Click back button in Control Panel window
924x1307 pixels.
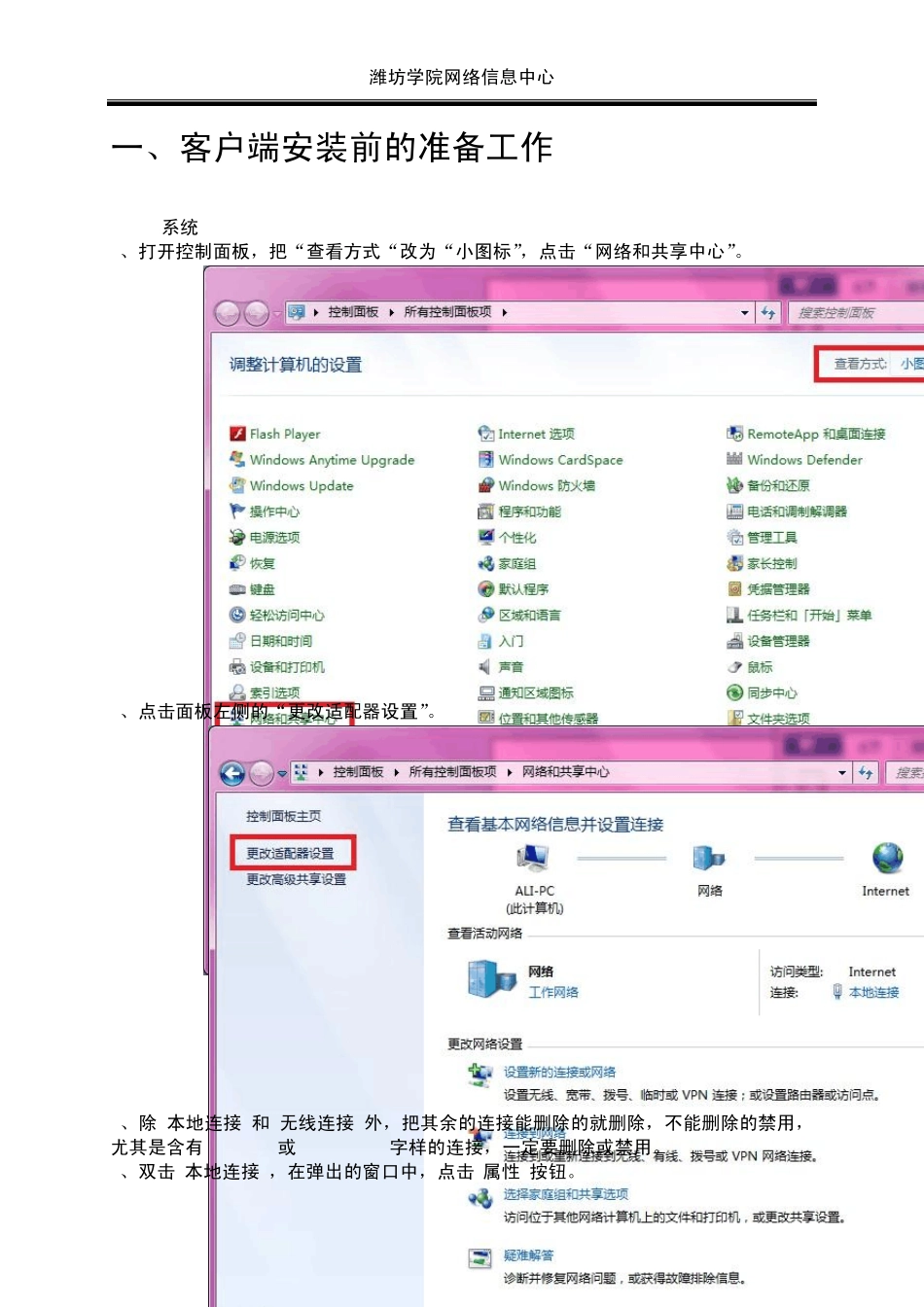pyautogui.click(x=228, y=313)
